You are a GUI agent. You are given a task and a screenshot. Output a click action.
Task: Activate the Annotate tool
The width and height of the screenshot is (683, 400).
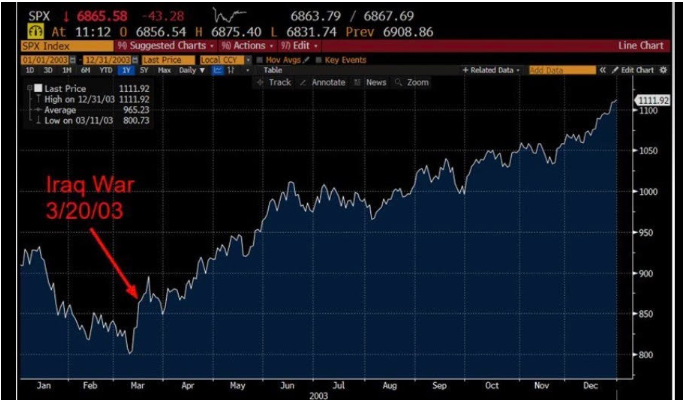(323, 82)
